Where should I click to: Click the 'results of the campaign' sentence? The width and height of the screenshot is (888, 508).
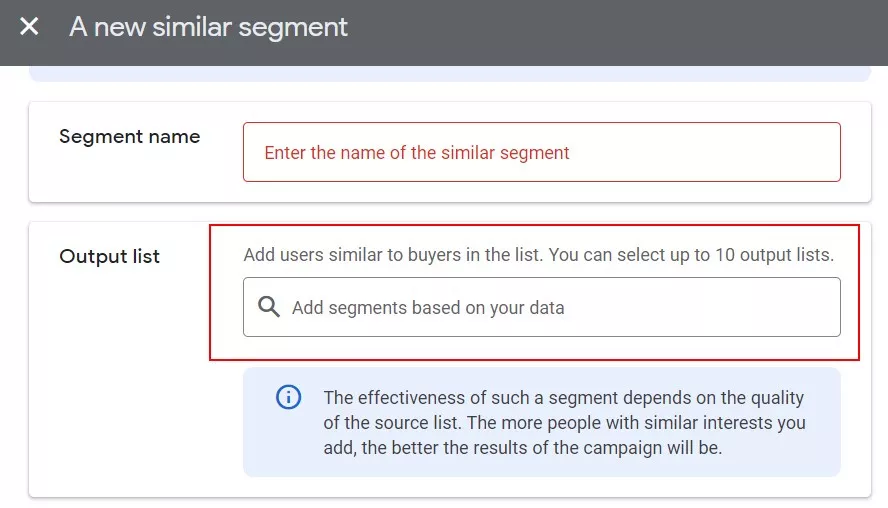point(523,447)
